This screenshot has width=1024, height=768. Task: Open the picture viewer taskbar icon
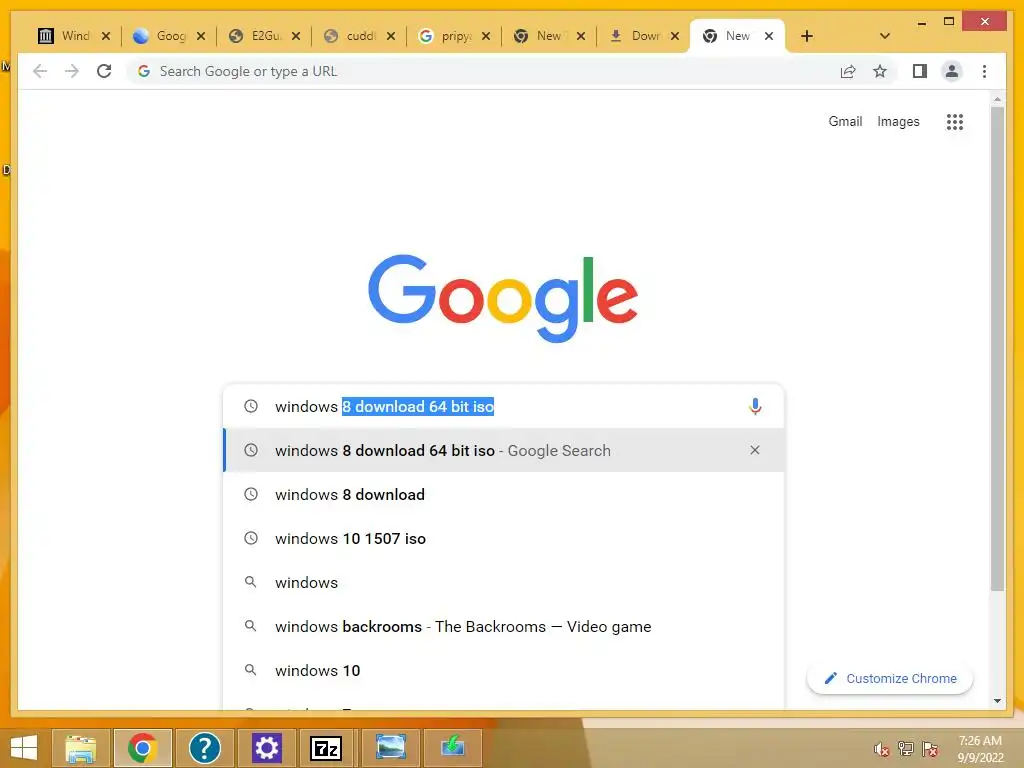coord(391,748)
